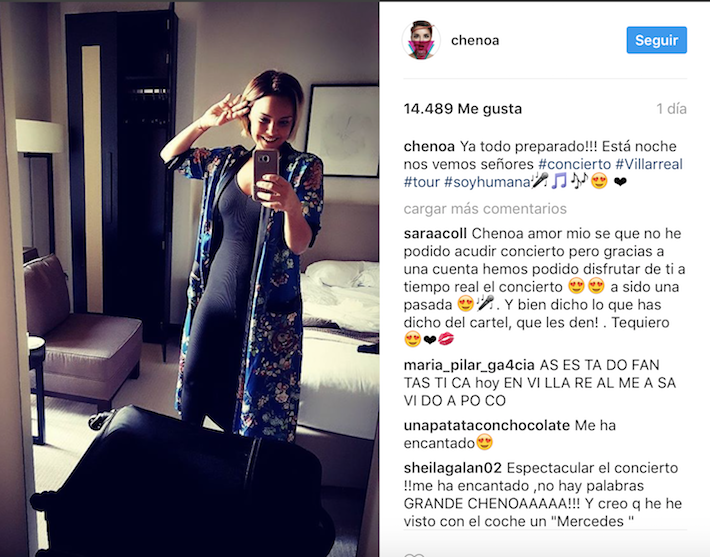The image size is (710, 557).
Task: Expand cargar más comentarios
Action: [x=485, y=209]
